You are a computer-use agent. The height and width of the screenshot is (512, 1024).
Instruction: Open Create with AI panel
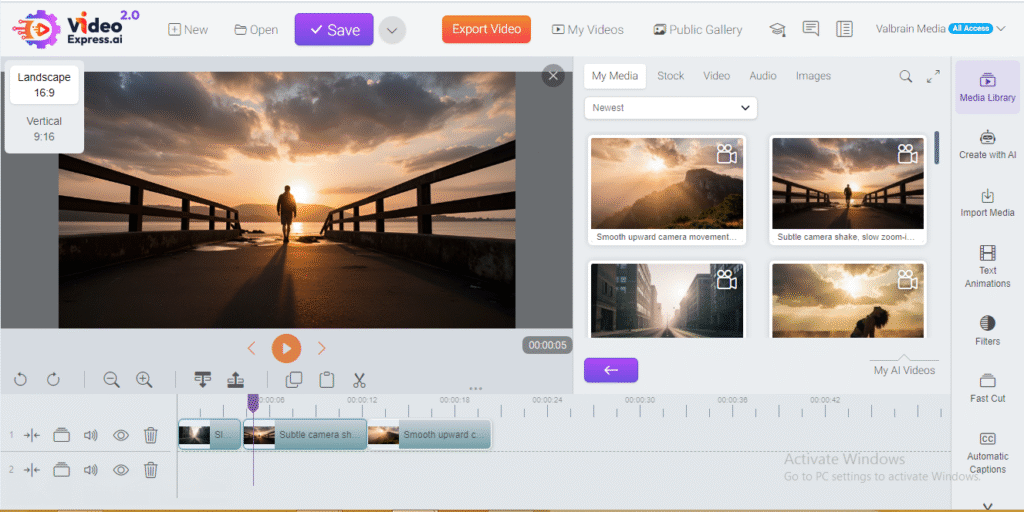[x=987, y=145]
